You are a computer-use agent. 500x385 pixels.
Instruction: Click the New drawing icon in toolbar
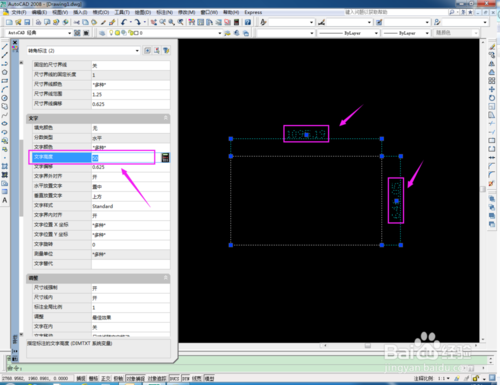pos(9,22)
